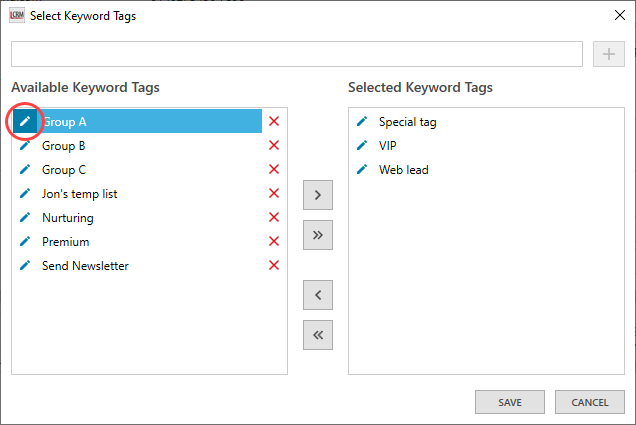Delete the Send Newsletter tag
Screen dimensions: 636x425
click(274, 266)
